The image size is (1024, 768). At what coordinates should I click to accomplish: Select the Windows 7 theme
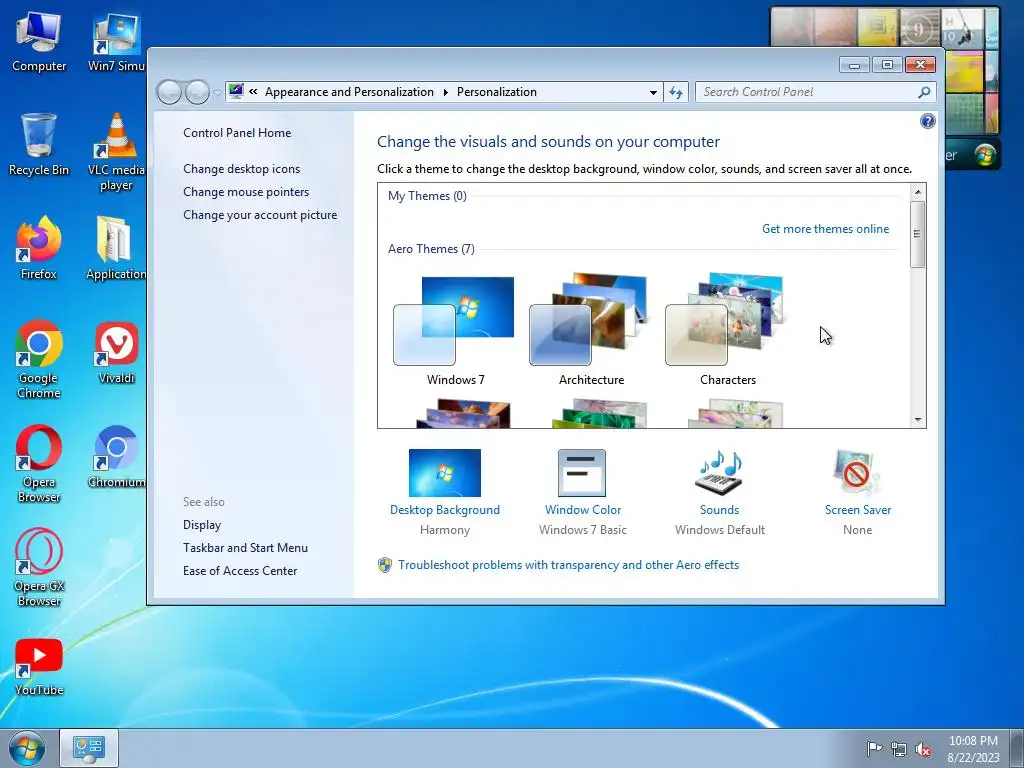(x=455, y=330)
